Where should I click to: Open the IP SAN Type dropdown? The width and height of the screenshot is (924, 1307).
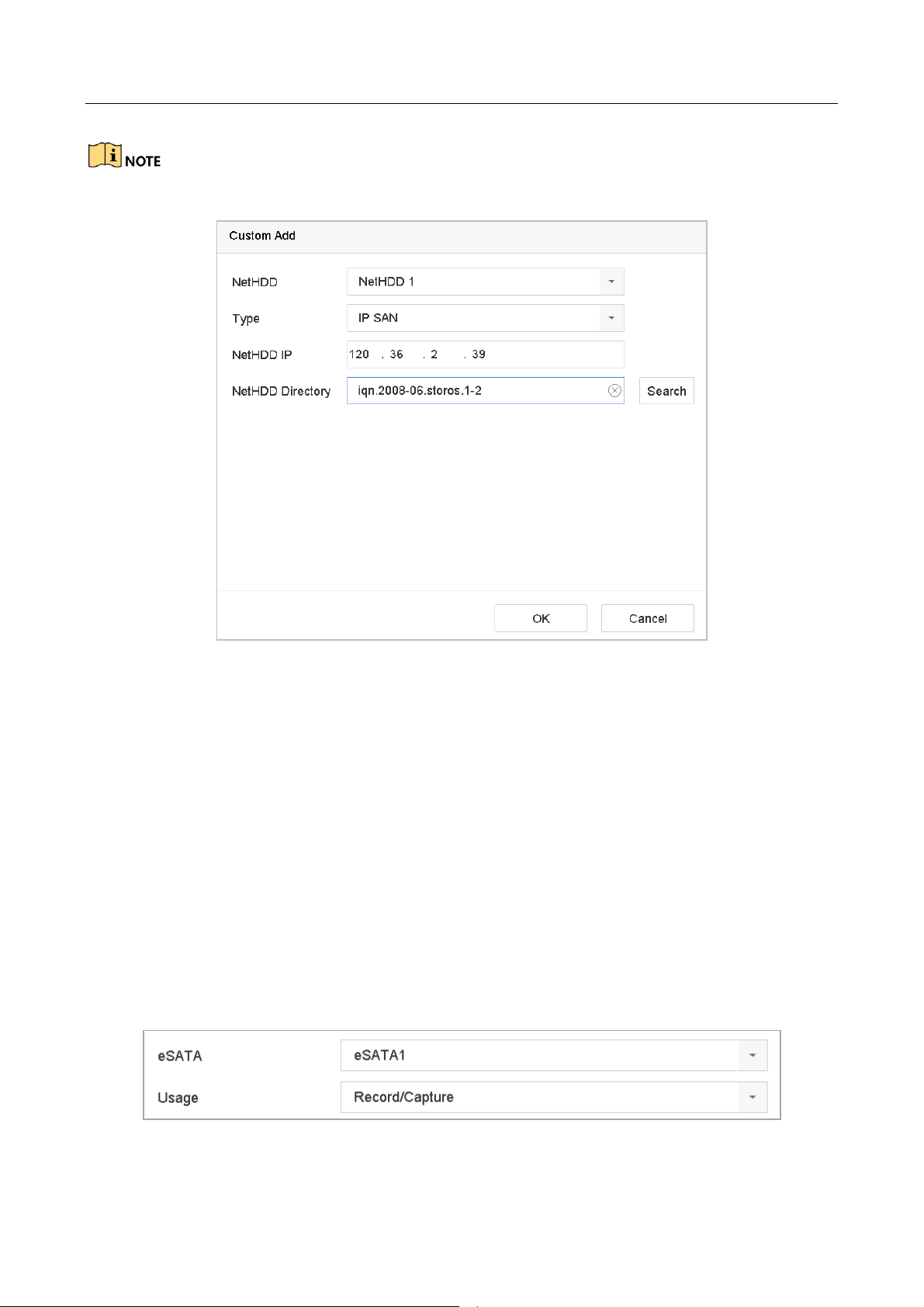[485, 318]
